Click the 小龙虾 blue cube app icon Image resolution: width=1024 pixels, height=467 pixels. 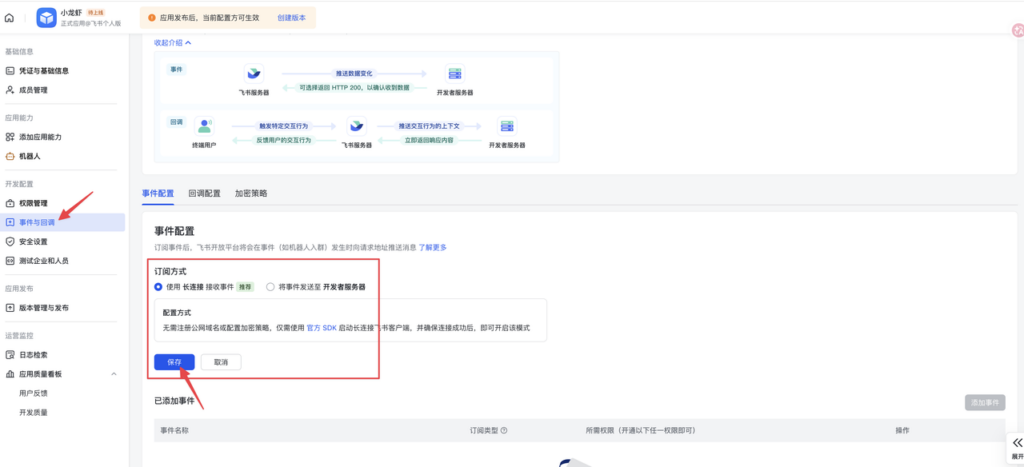pyautogui.click(x=46, y=18)
